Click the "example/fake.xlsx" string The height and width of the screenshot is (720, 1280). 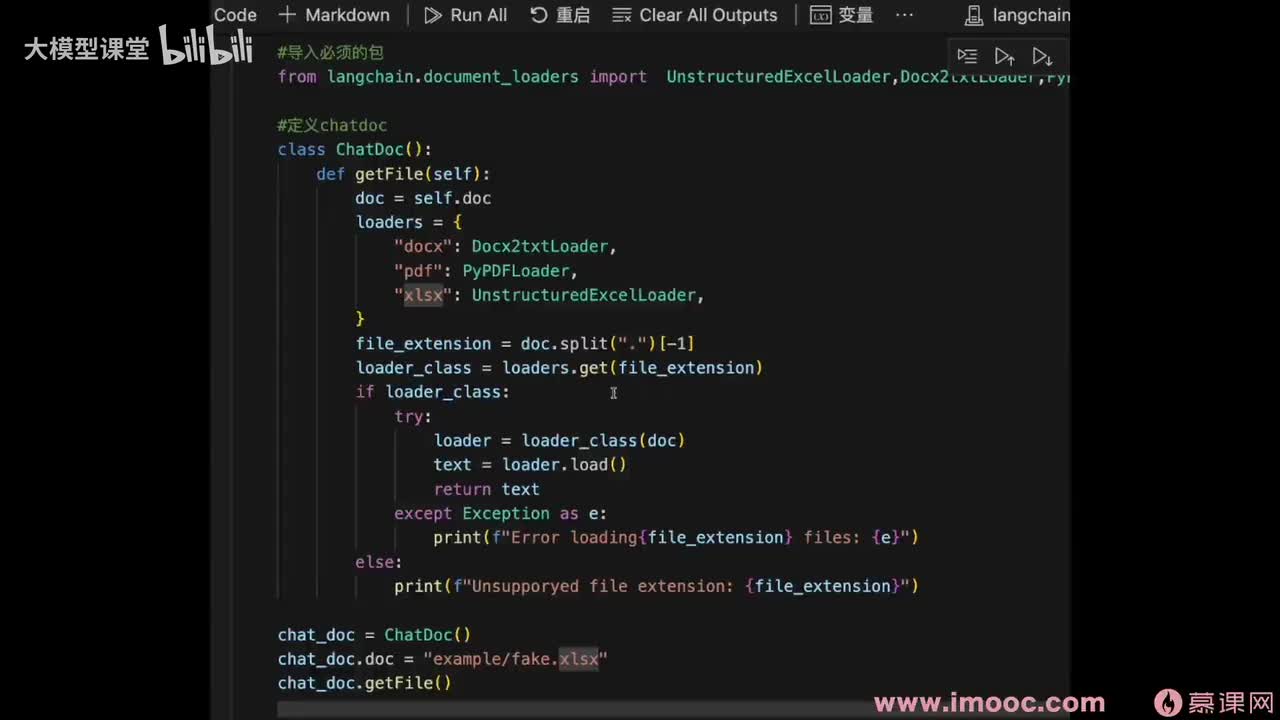pyautogui.click(x=515, y=659)
